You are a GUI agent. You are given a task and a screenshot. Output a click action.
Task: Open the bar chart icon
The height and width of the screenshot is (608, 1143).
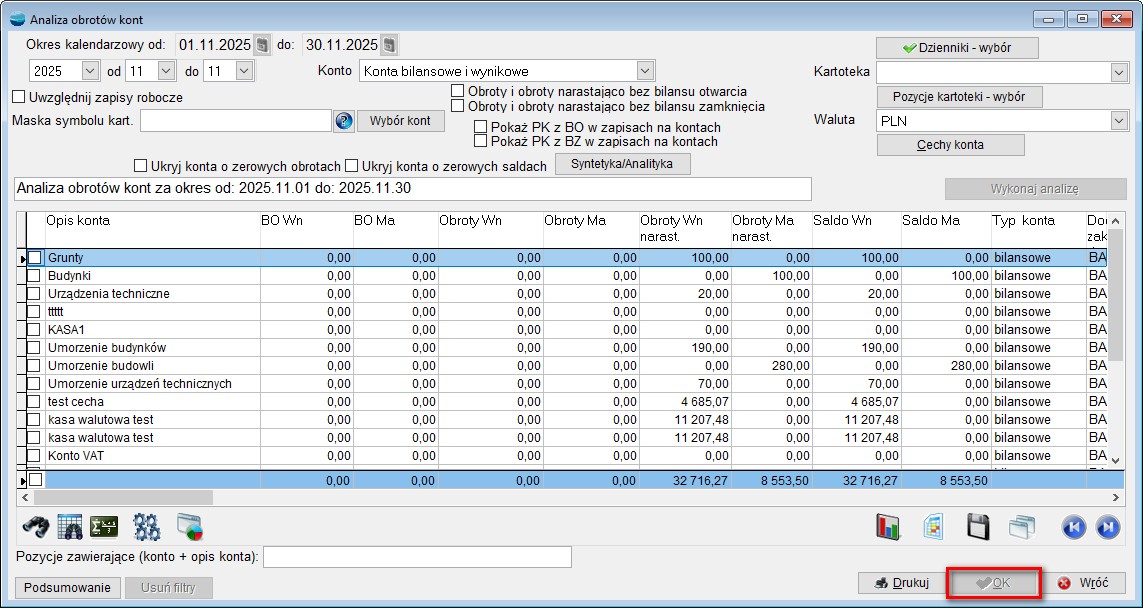point(889,526)
